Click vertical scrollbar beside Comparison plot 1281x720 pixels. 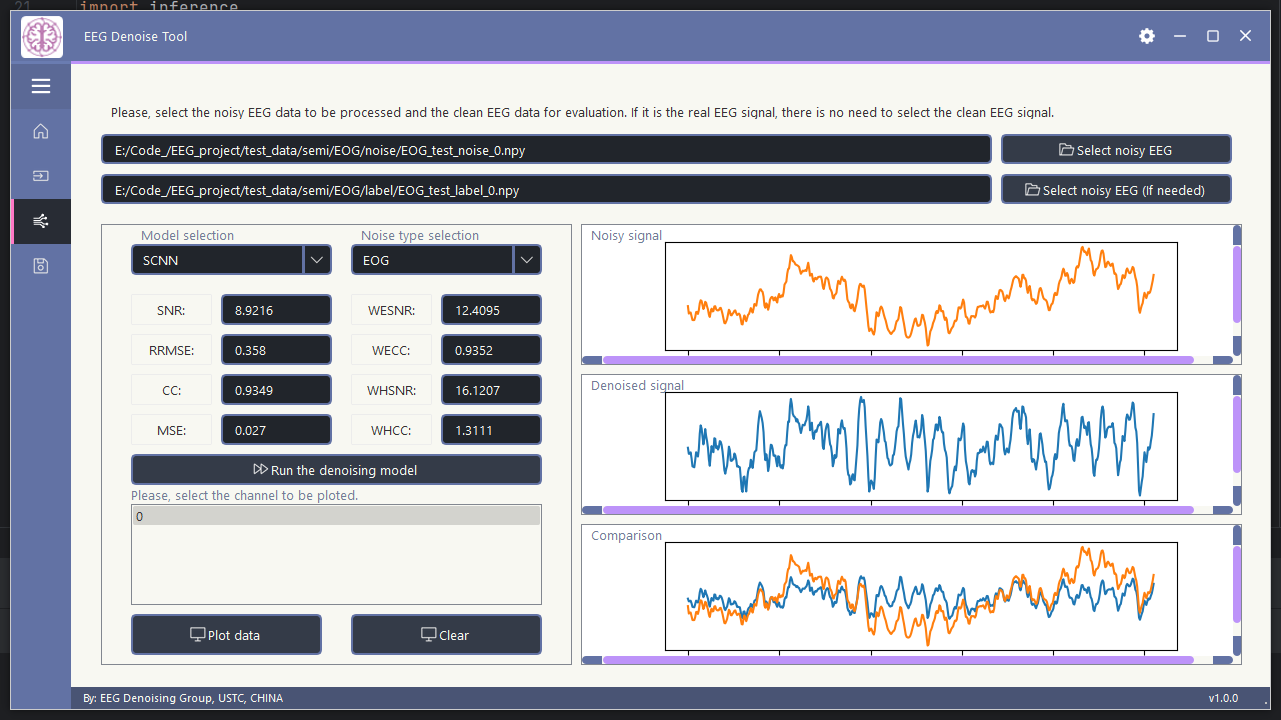(1237, 590)
